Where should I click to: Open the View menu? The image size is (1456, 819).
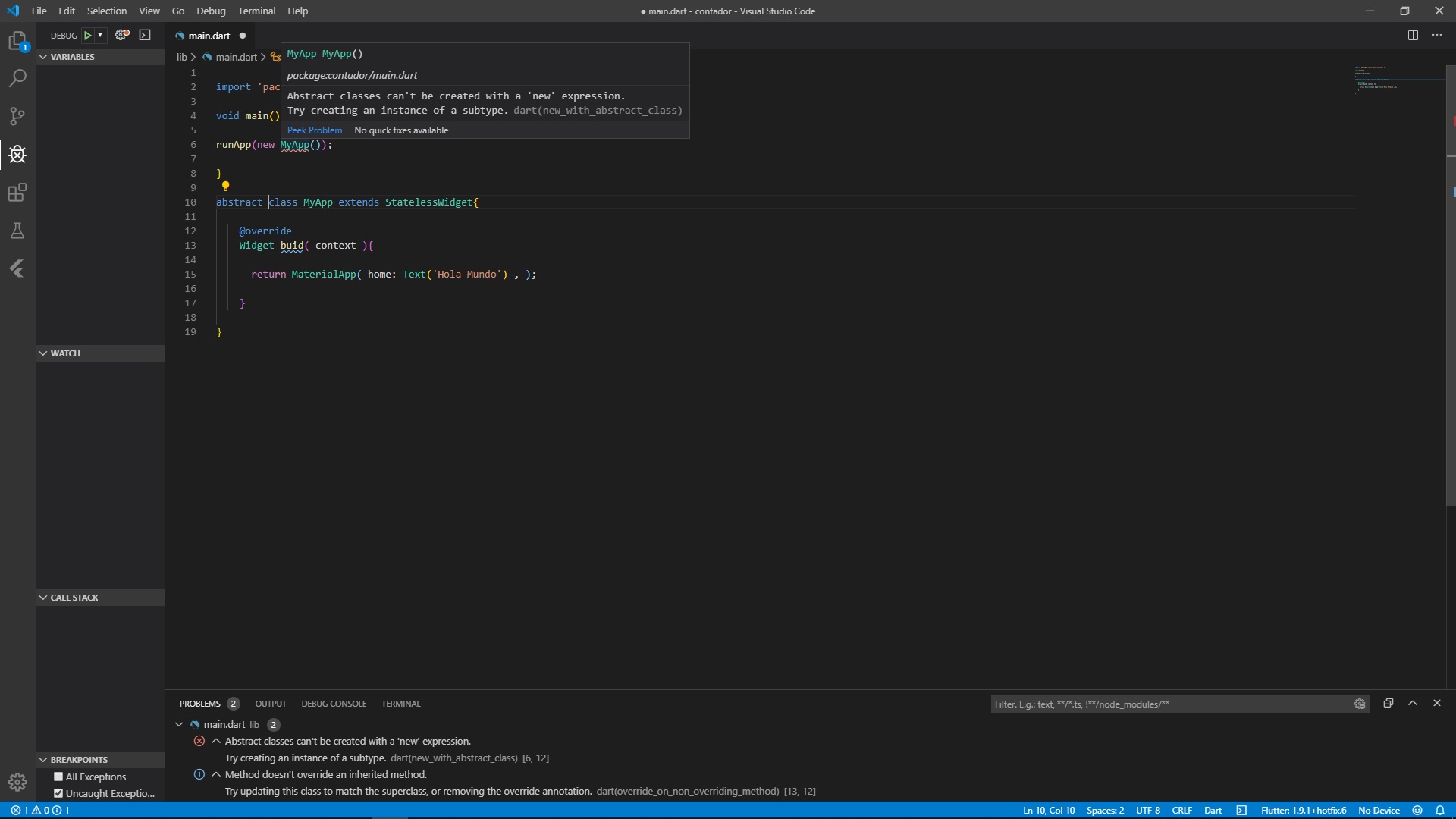149,11
